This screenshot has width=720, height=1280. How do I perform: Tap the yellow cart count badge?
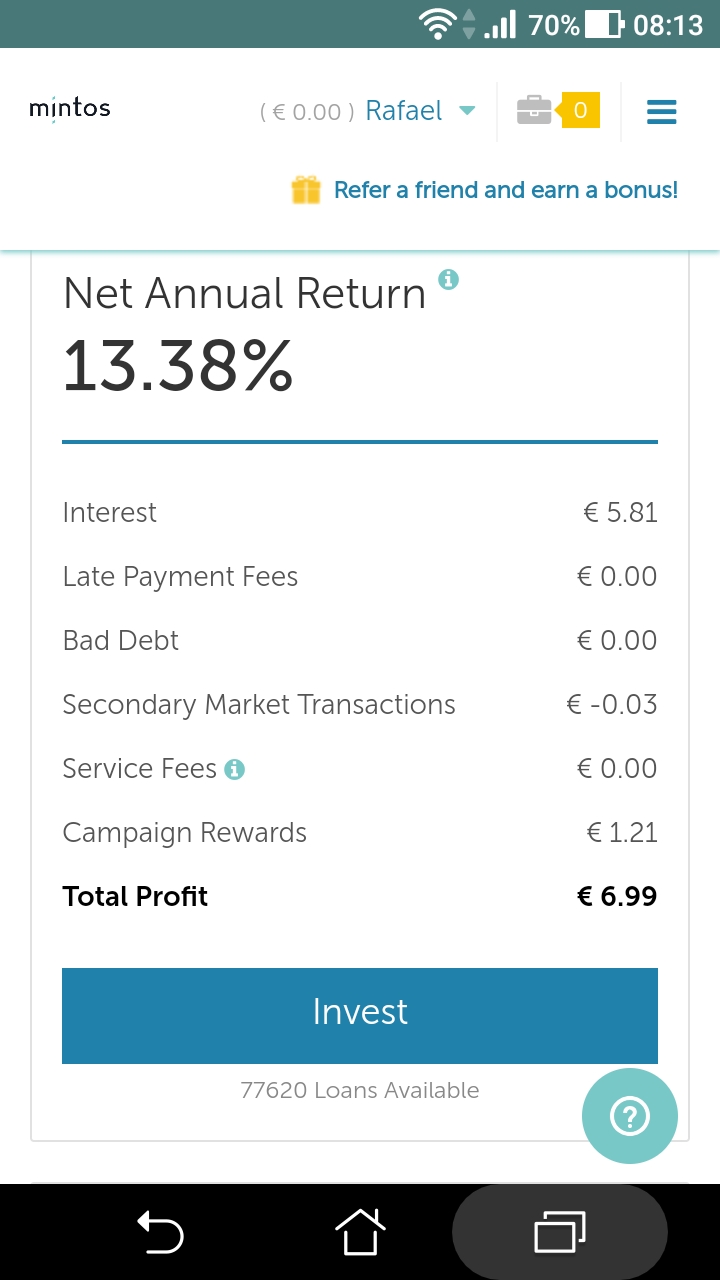(x=580, y=110)
